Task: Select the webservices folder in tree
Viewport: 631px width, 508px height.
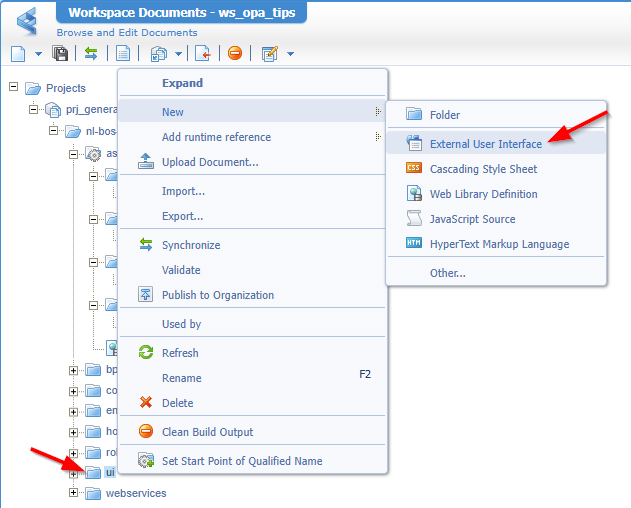Action: pyautogui.click(x=136, y=493)
